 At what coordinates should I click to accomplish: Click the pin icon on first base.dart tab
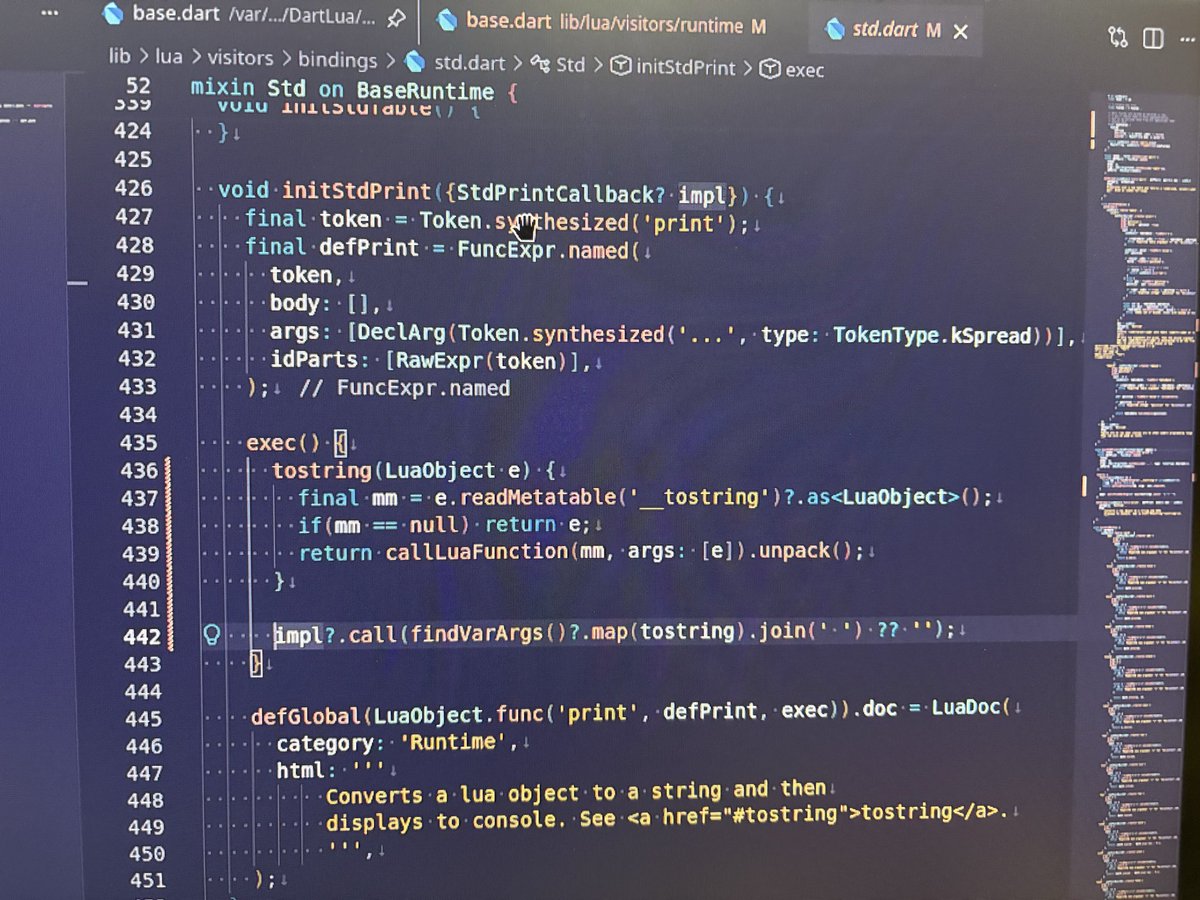coord(395,18)
